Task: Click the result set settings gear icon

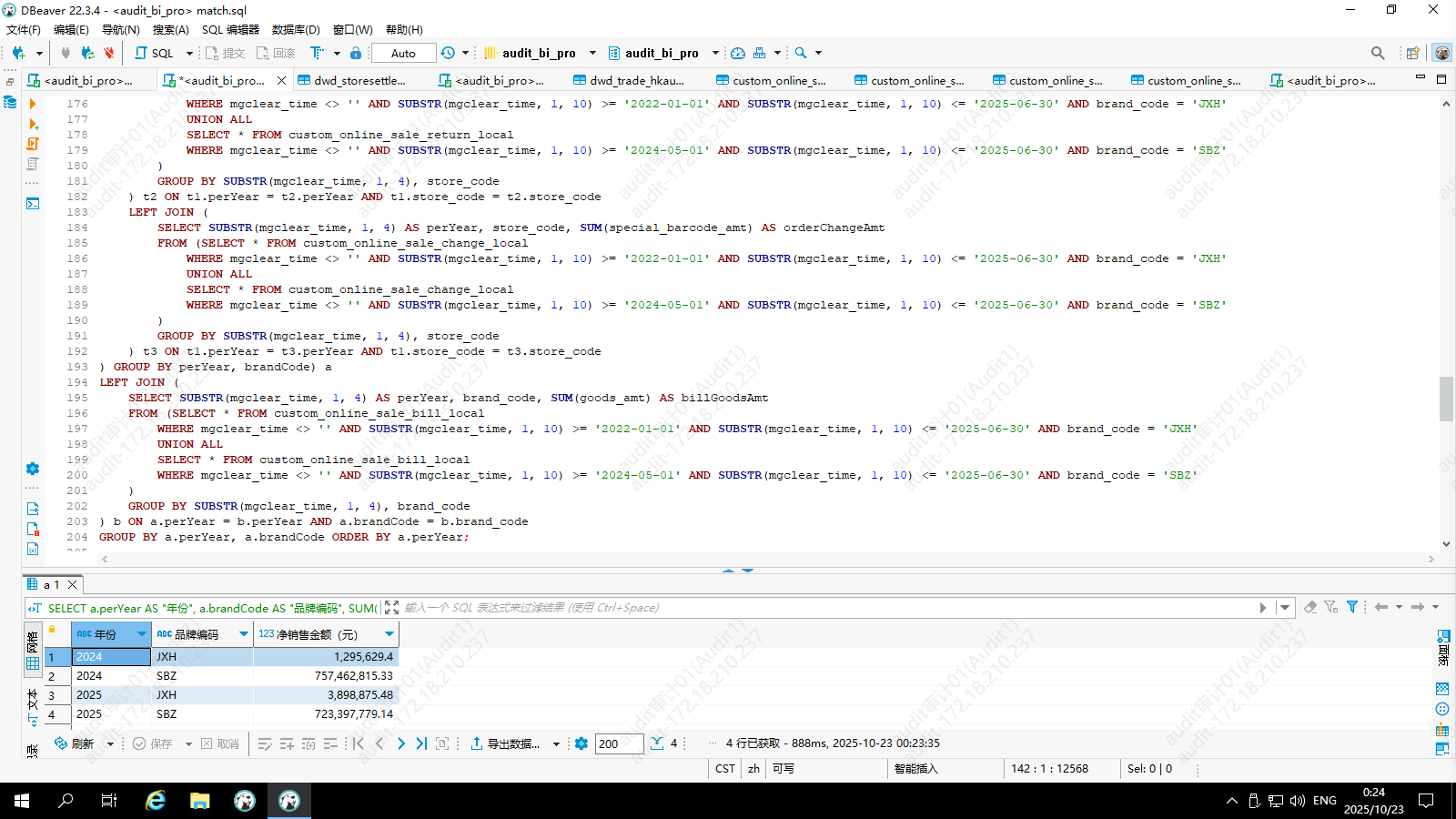Action: [x=581, y=743]
